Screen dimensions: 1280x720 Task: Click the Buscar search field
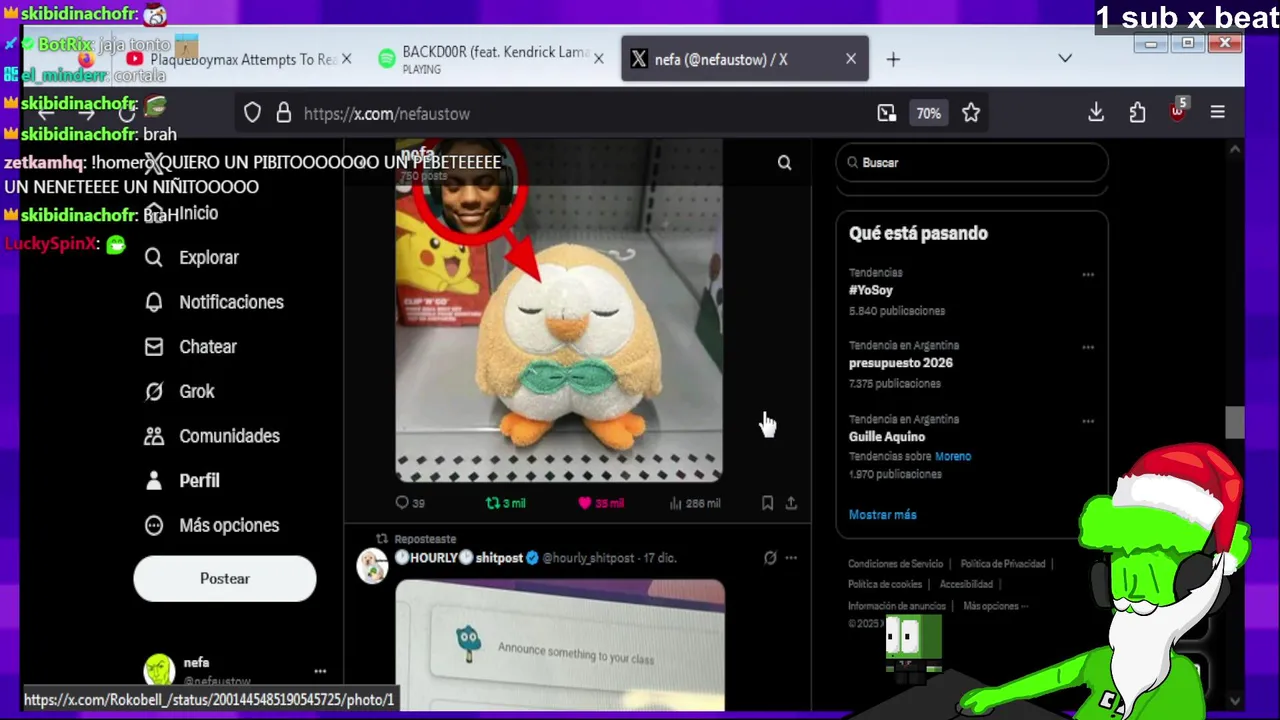(x=972, y=162)
